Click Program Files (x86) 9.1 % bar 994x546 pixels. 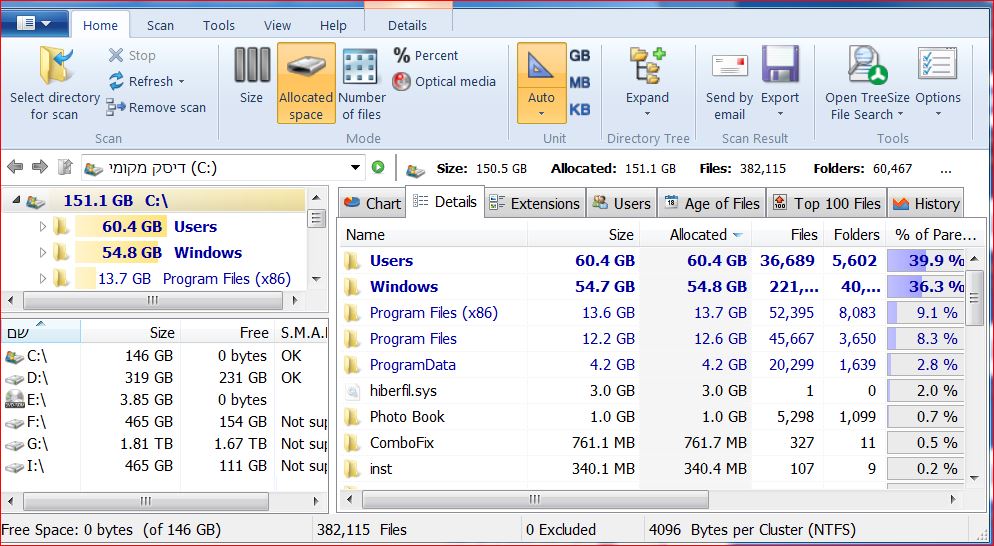926,313
